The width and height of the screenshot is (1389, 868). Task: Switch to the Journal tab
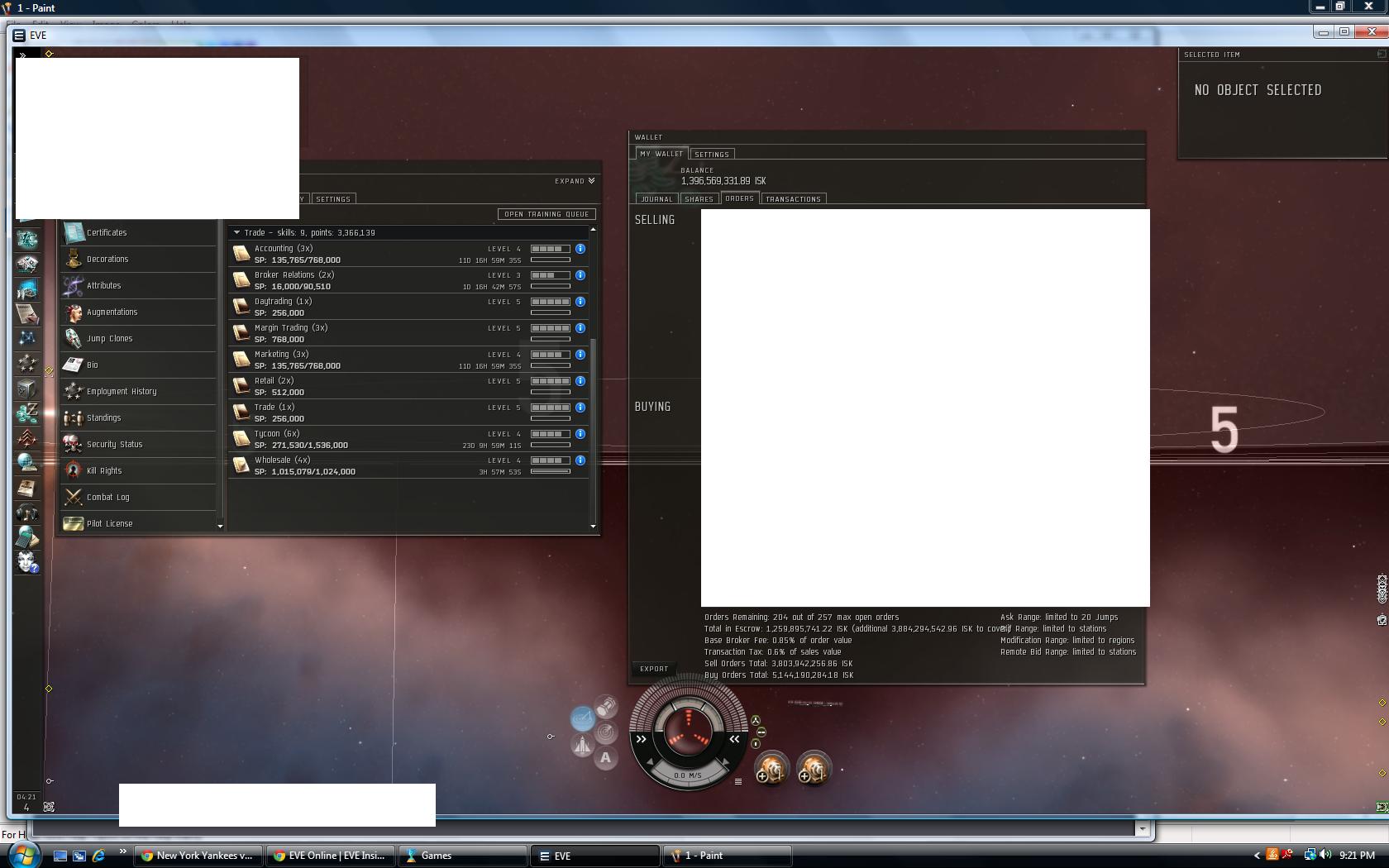pyautogui.click(x=656, y=199)
